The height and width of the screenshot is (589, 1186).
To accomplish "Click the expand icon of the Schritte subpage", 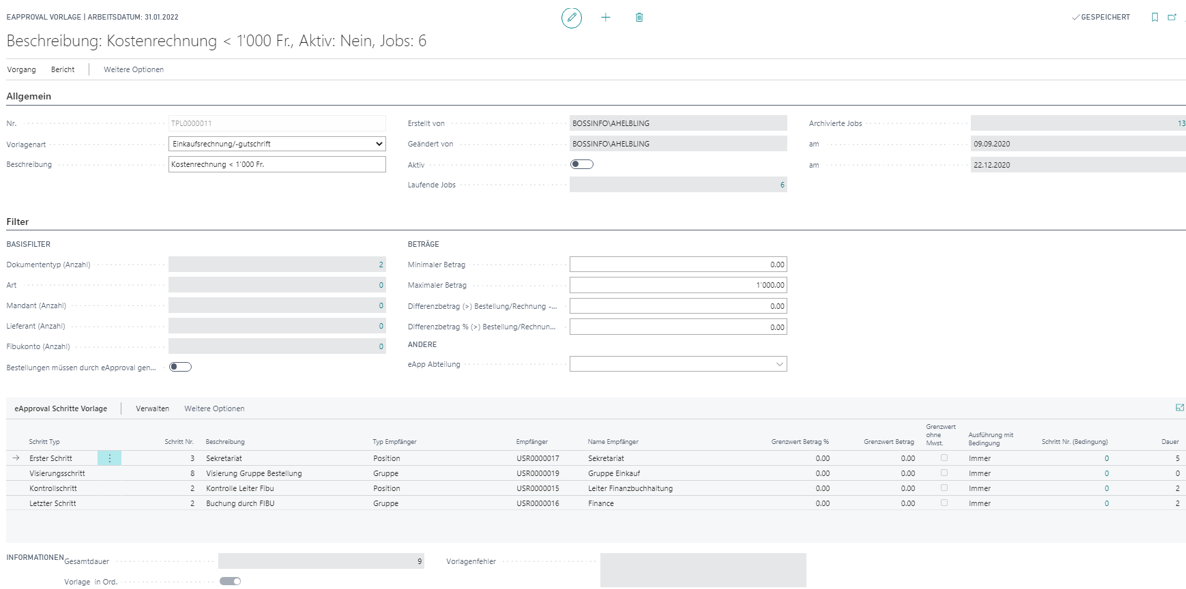I will pos(1180,408).
